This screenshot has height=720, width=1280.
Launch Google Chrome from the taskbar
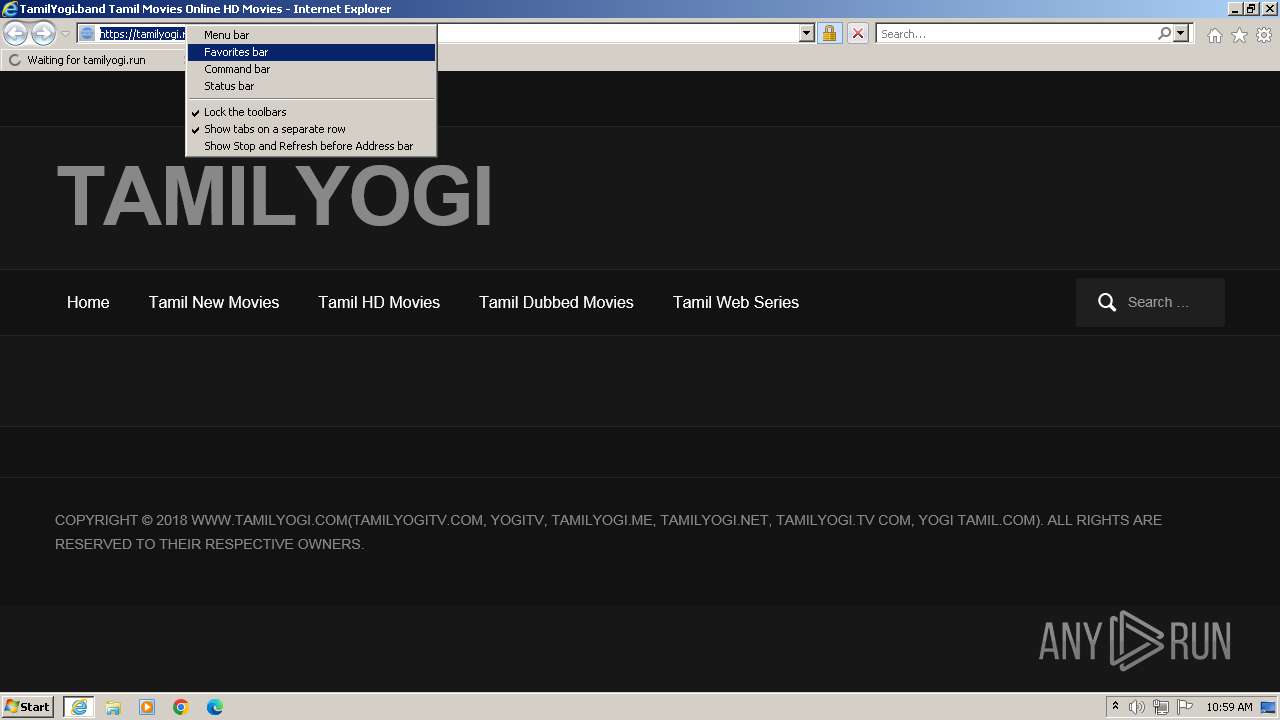(x=181, y=707)
